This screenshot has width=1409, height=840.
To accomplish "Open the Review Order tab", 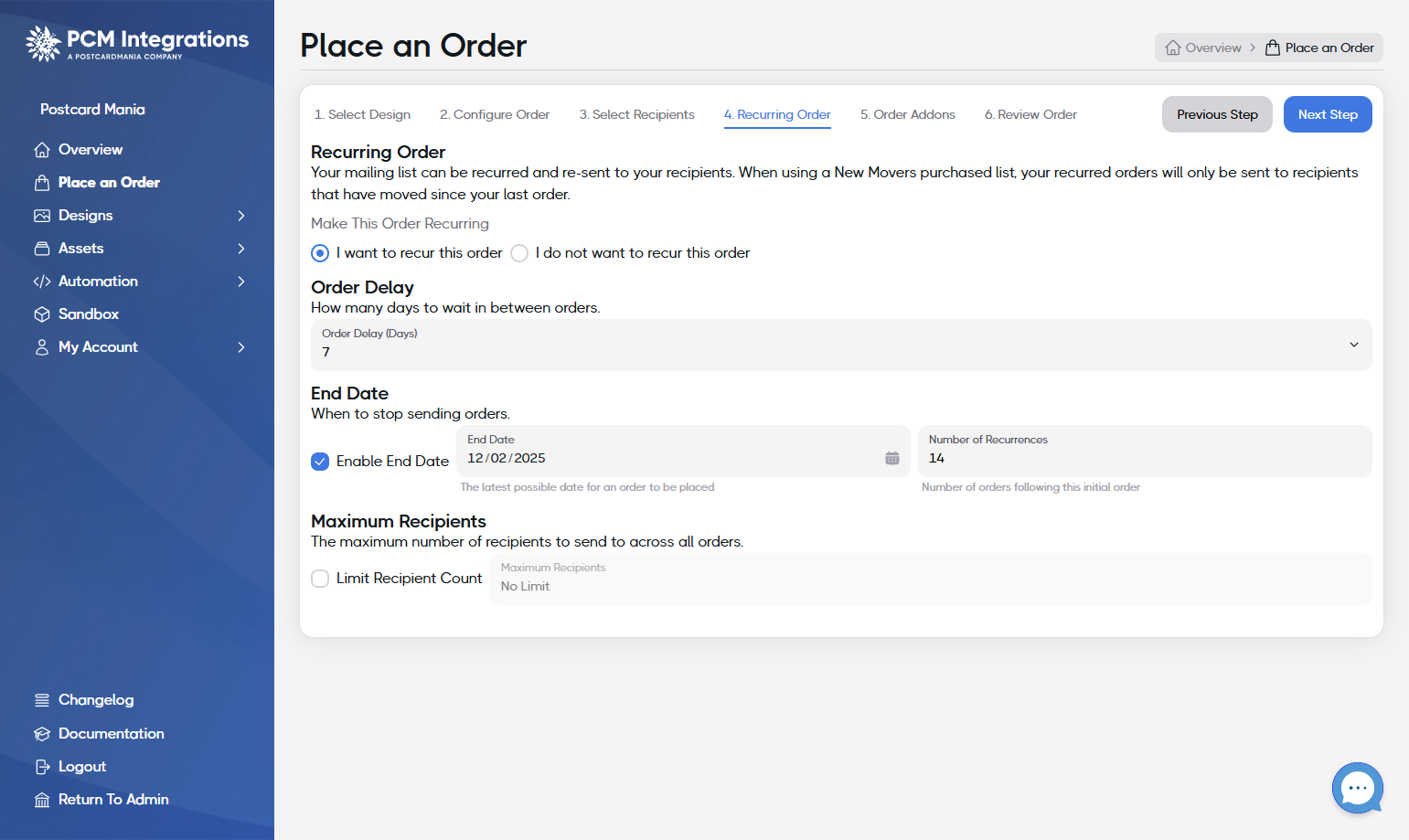I will pyautogui.click(x=1030, y=114).
